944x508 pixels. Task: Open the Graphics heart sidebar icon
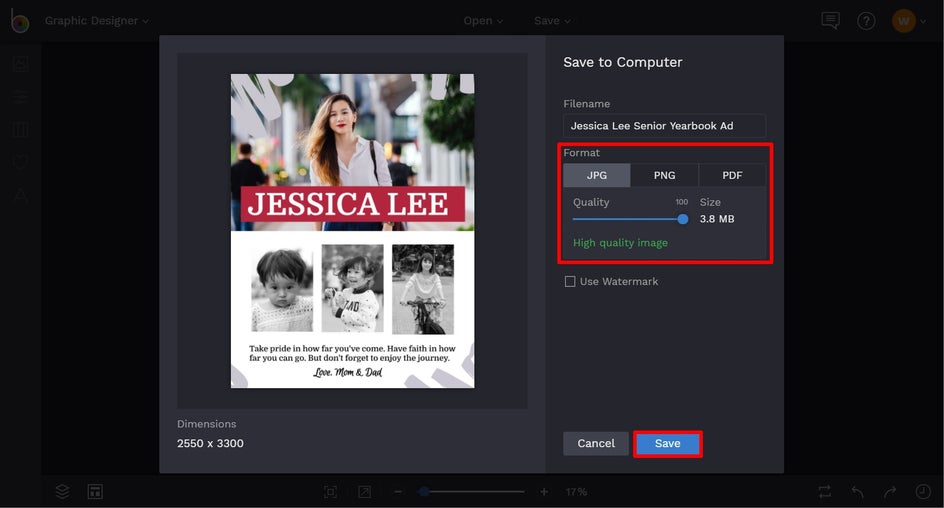tap(20, 162)
